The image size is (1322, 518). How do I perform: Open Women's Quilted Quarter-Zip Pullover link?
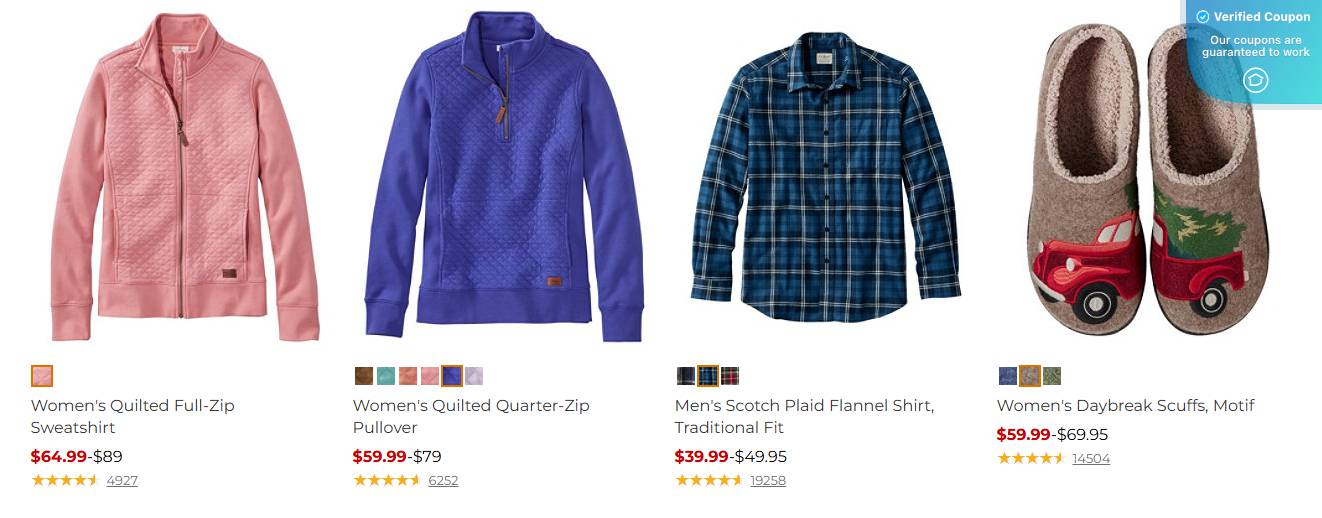tap(471, 416)
